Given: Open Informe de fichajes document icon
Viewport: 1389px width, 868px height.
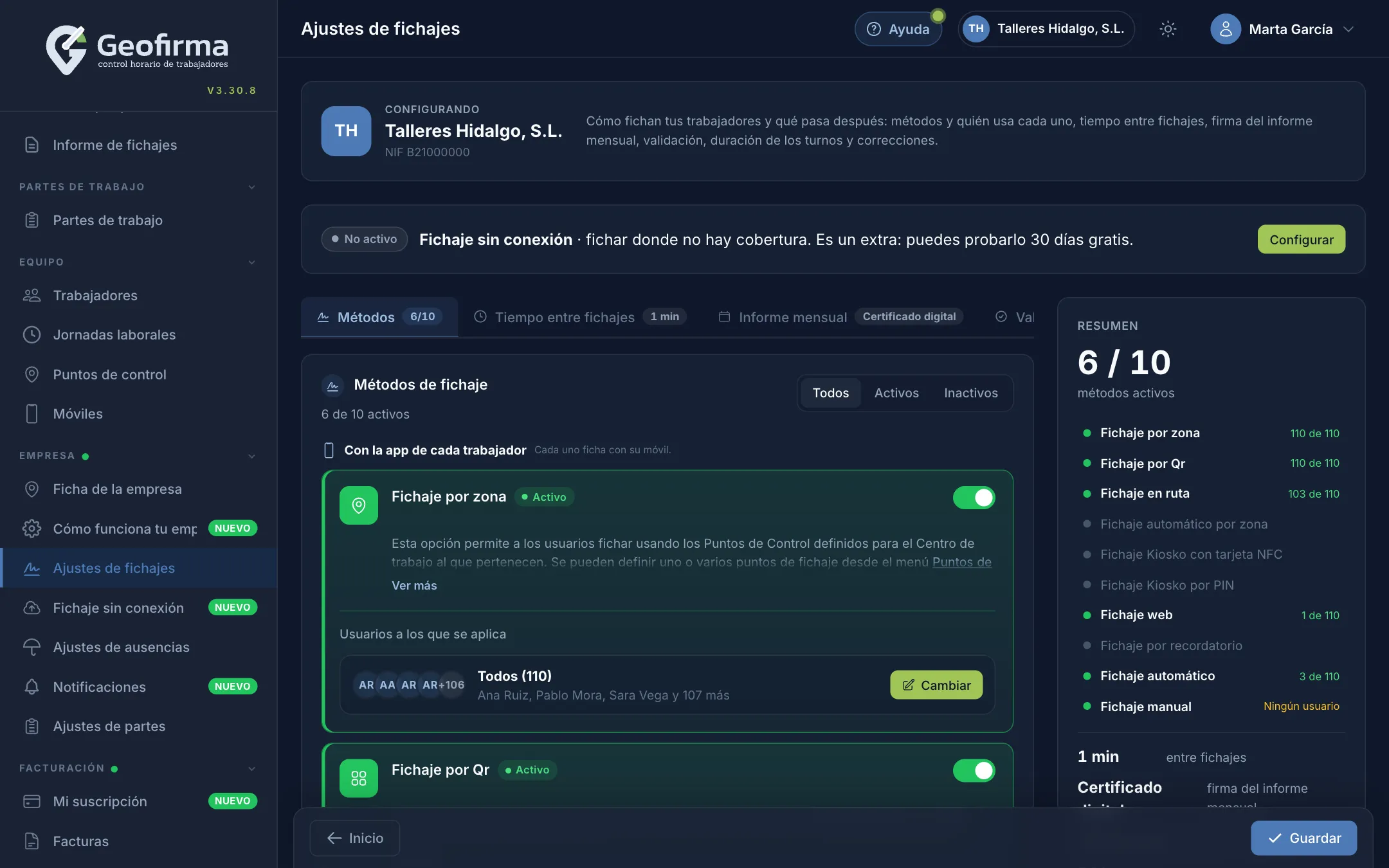Looking at the screenshot, I should 32,145.
